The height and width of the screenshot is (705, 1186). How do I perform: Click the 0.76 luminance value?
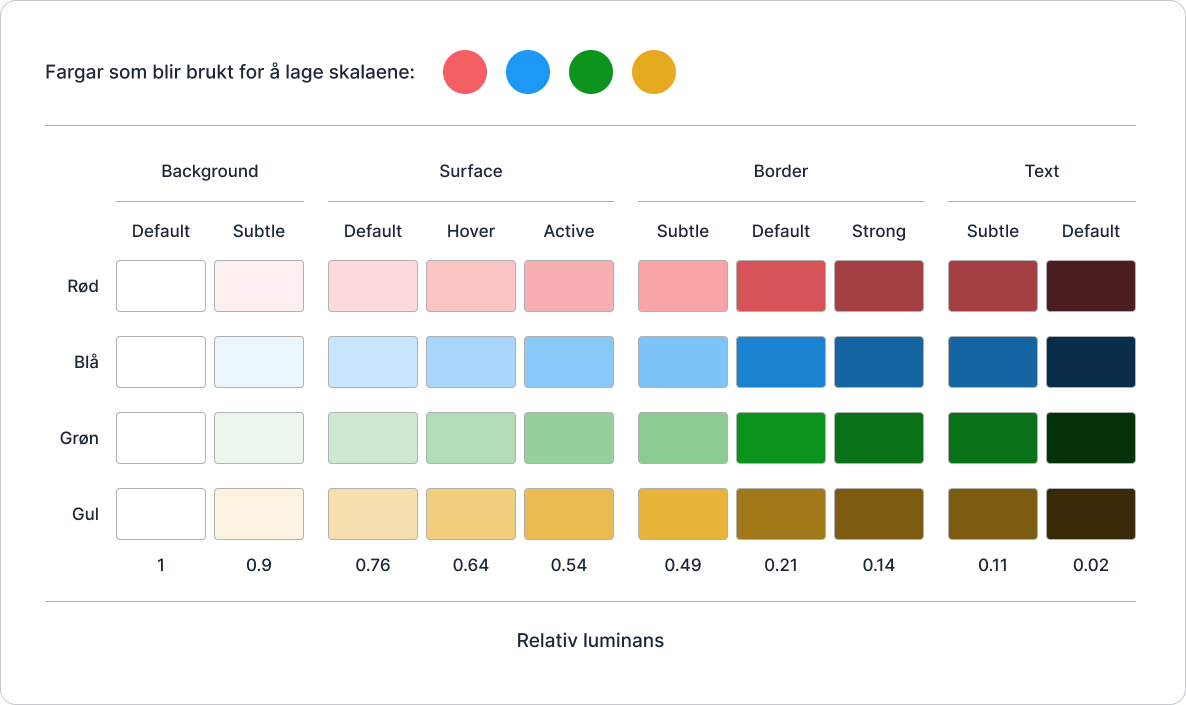click(x=373, y=565)
